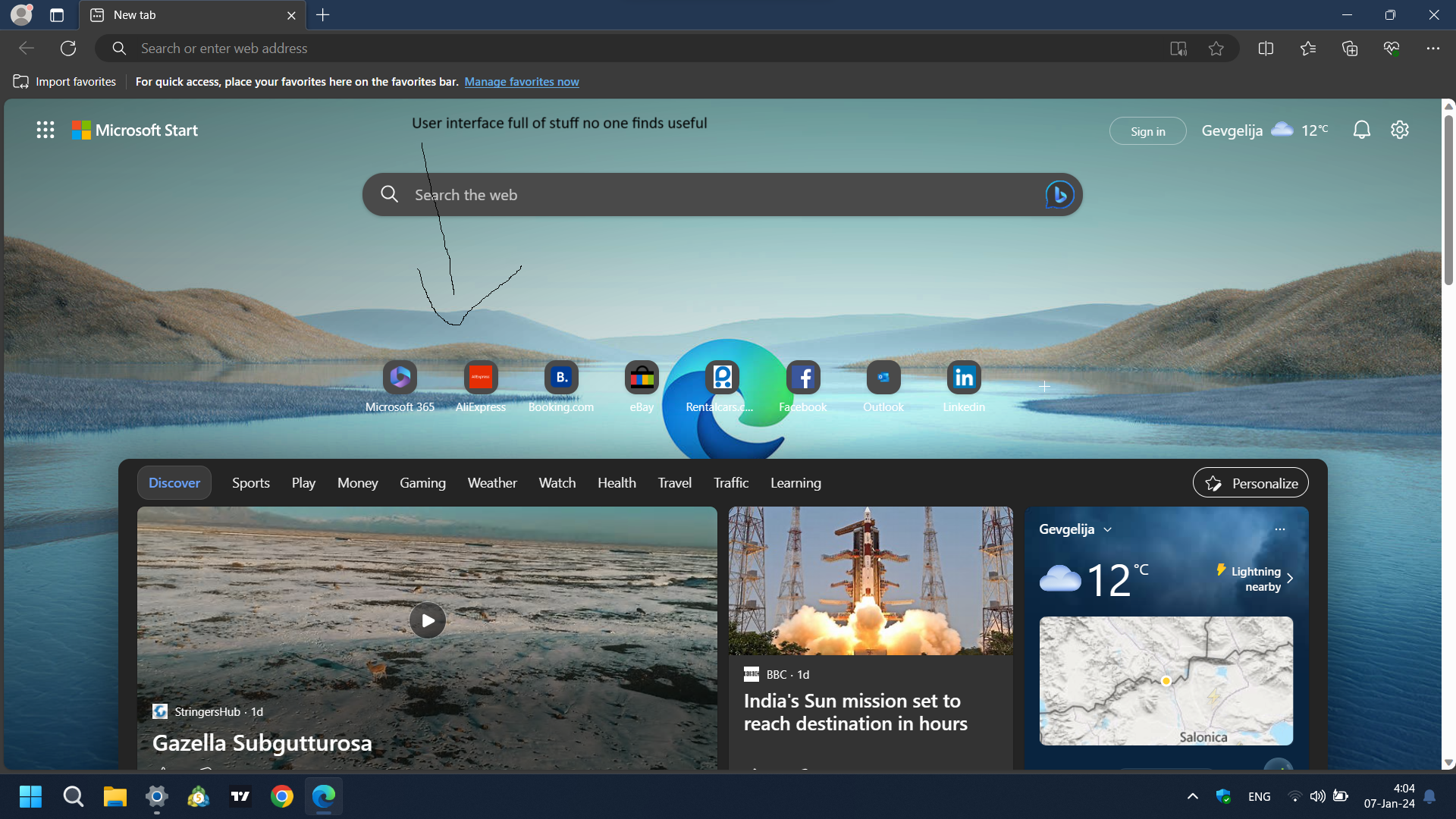
Task: Click the notifications bell on Microsoft Start
Action: (1362, 130)
